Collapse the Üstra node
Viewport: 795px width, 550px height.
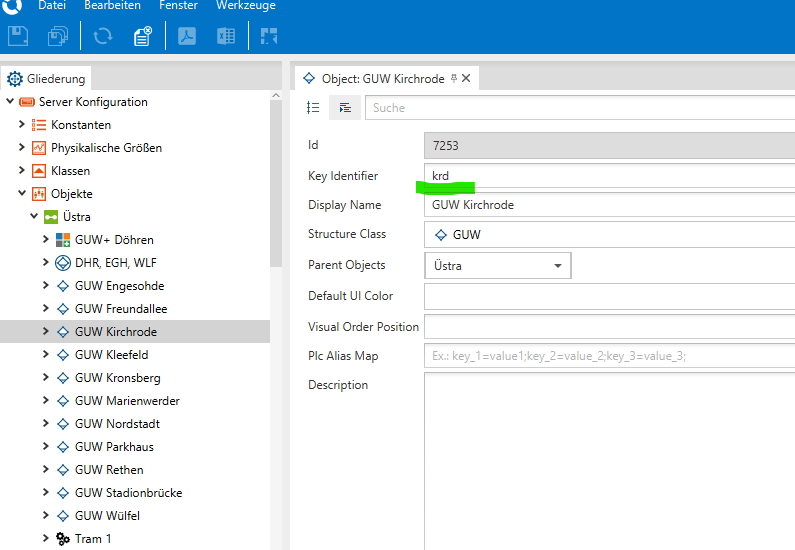coord(34,216)
